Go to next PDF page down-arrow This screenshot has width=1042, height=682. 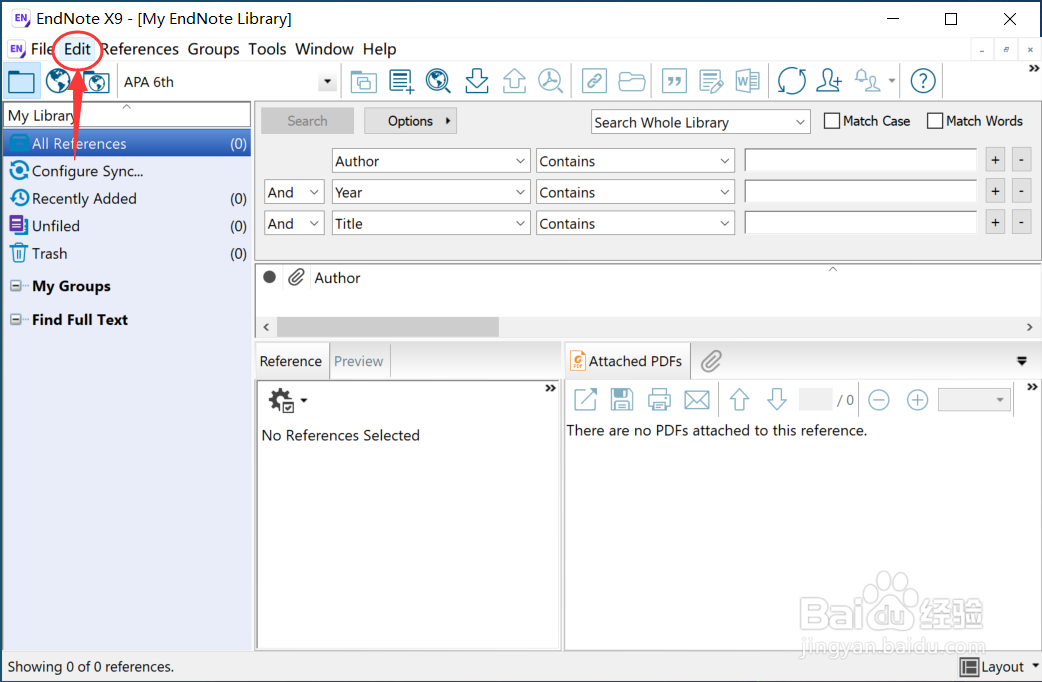click(776, 399)
